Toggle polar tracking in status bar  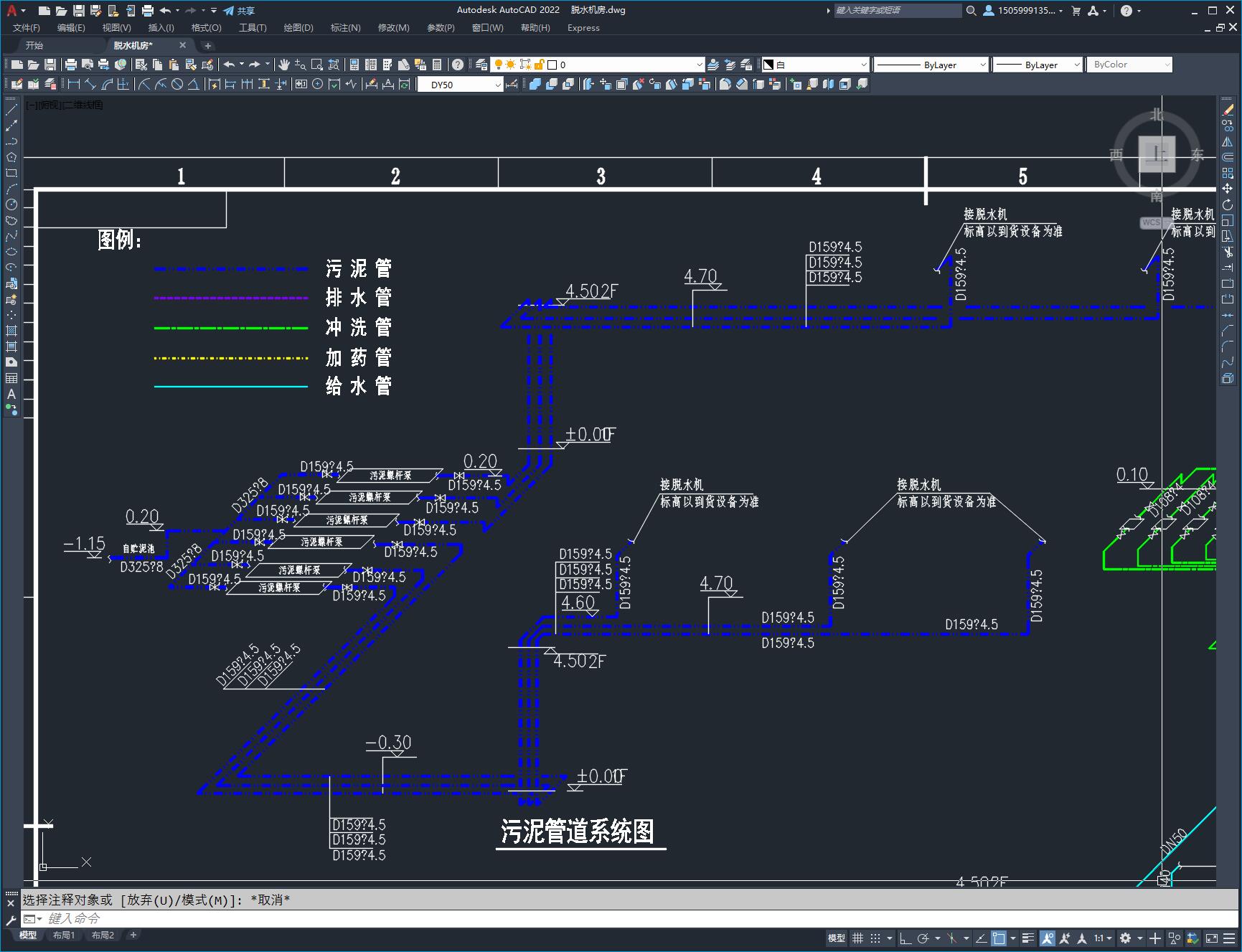point(923,938)
